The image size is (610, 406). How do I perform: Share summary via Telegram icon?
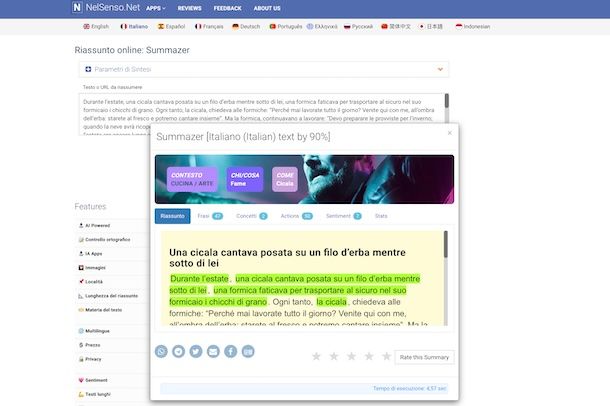(179, 351)
